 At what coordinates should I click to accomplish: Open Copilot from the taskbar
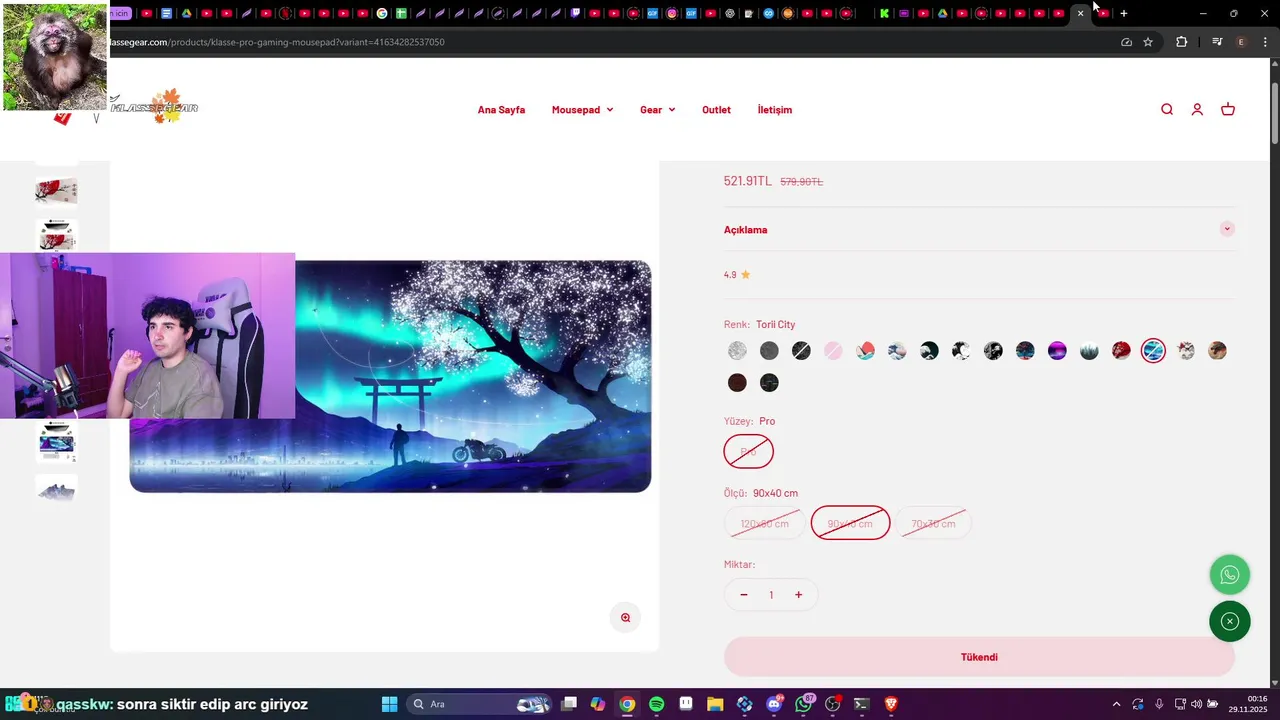click(598, 704)
